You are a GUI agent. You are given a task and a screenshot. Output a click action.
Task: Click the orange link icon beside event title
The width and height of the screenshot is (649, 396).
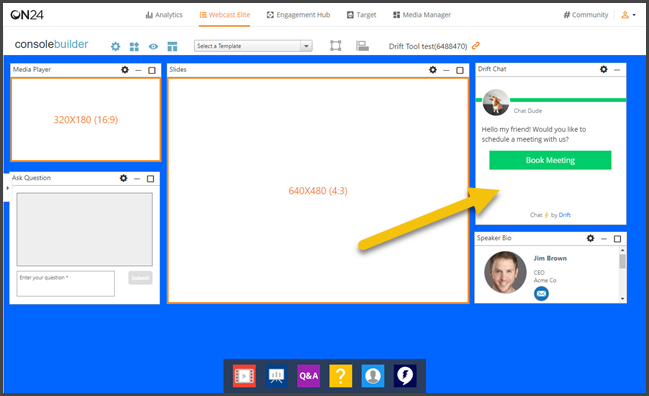(476, 46)
